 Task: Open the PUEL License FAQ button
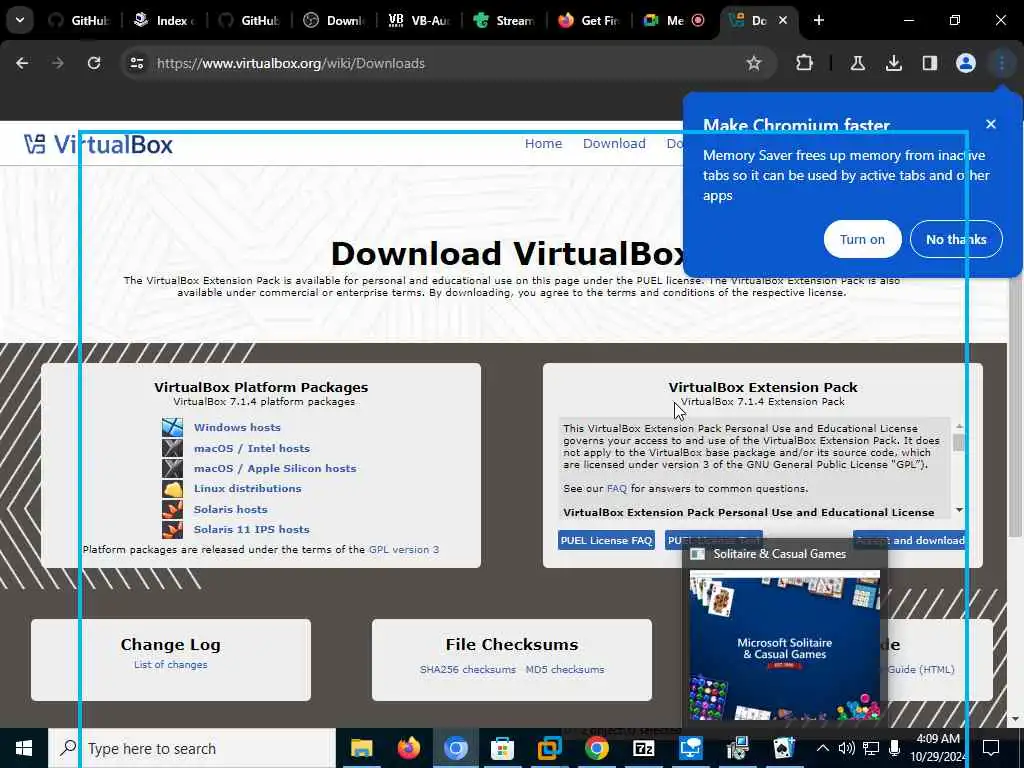pos(606,540)
